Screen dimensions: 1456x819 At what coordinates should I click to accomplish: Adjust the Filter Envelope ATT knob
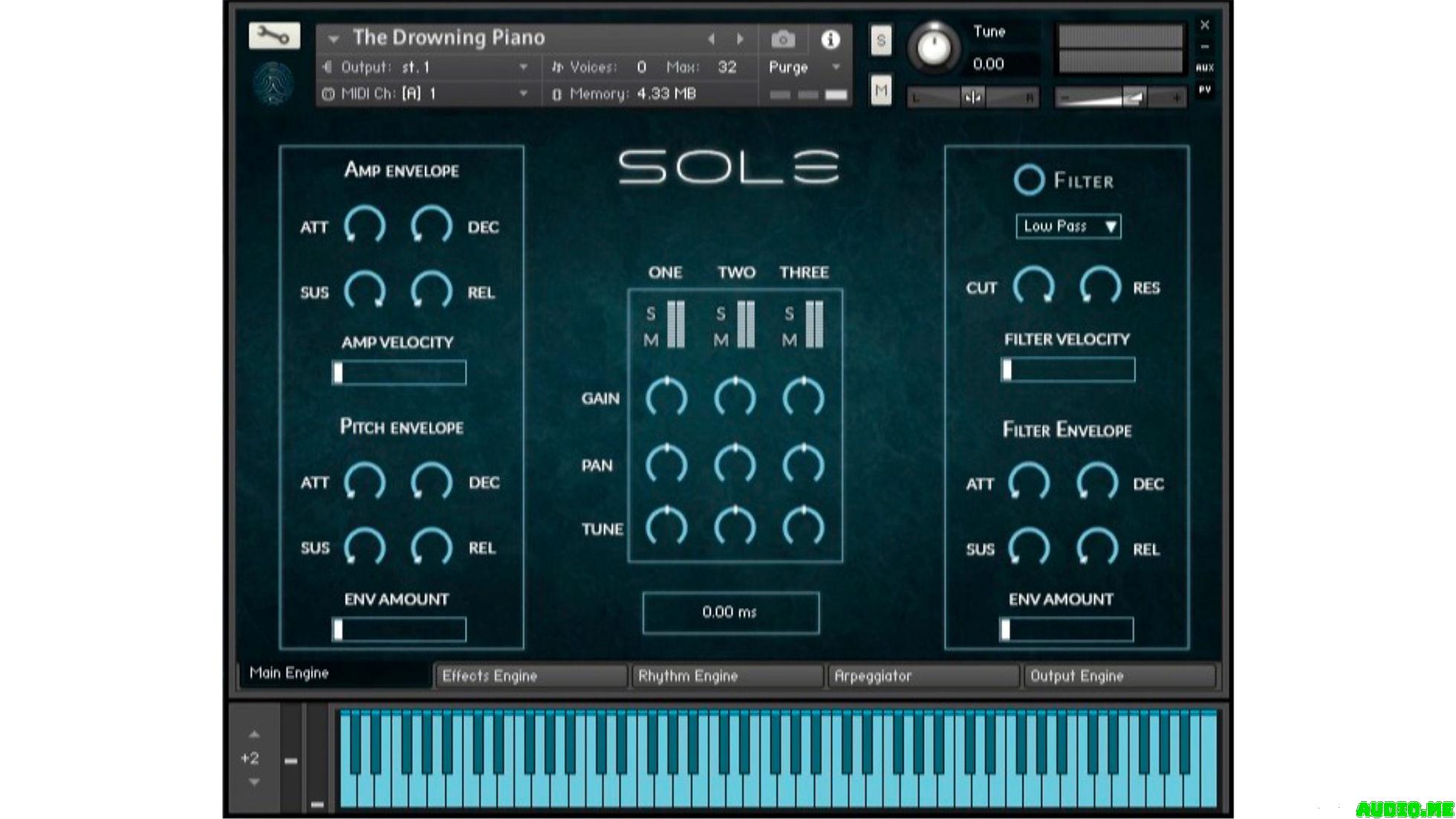tap(1030, 482)
